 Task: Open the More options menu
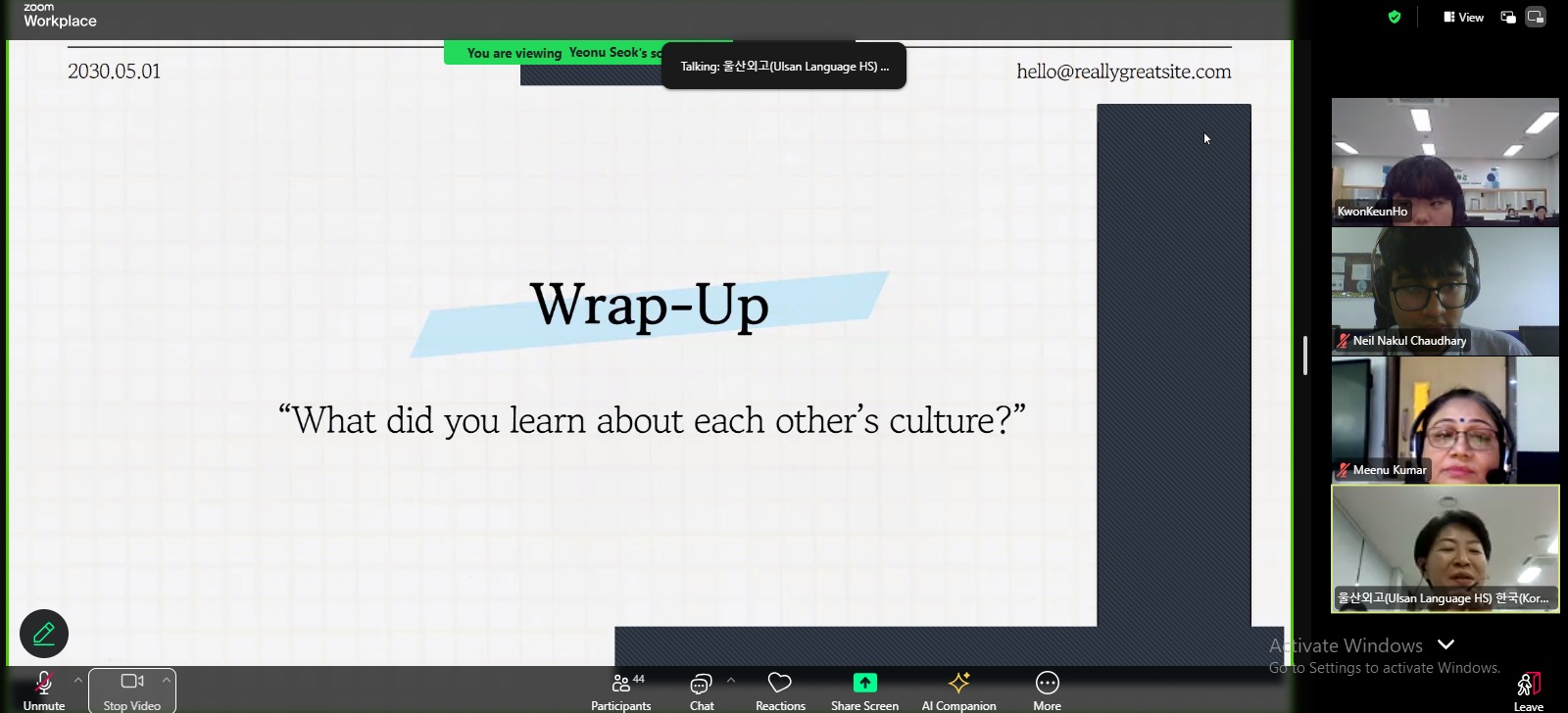point(1047,689)
